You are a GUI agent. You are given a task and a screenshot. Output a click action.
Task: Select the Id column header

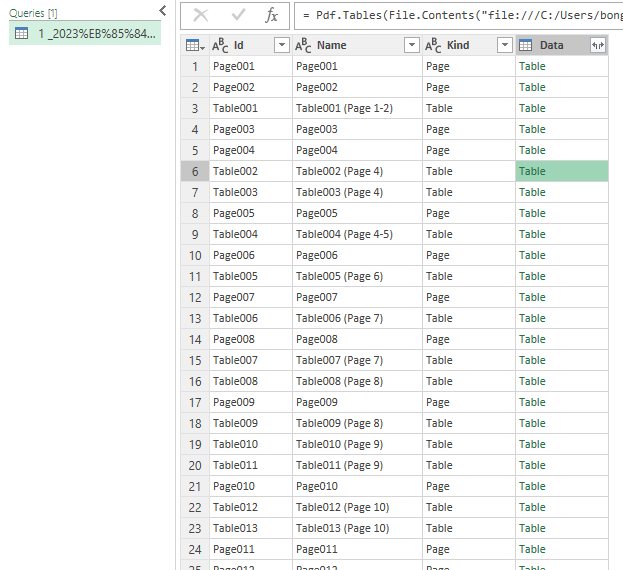(x=251, y=45)
